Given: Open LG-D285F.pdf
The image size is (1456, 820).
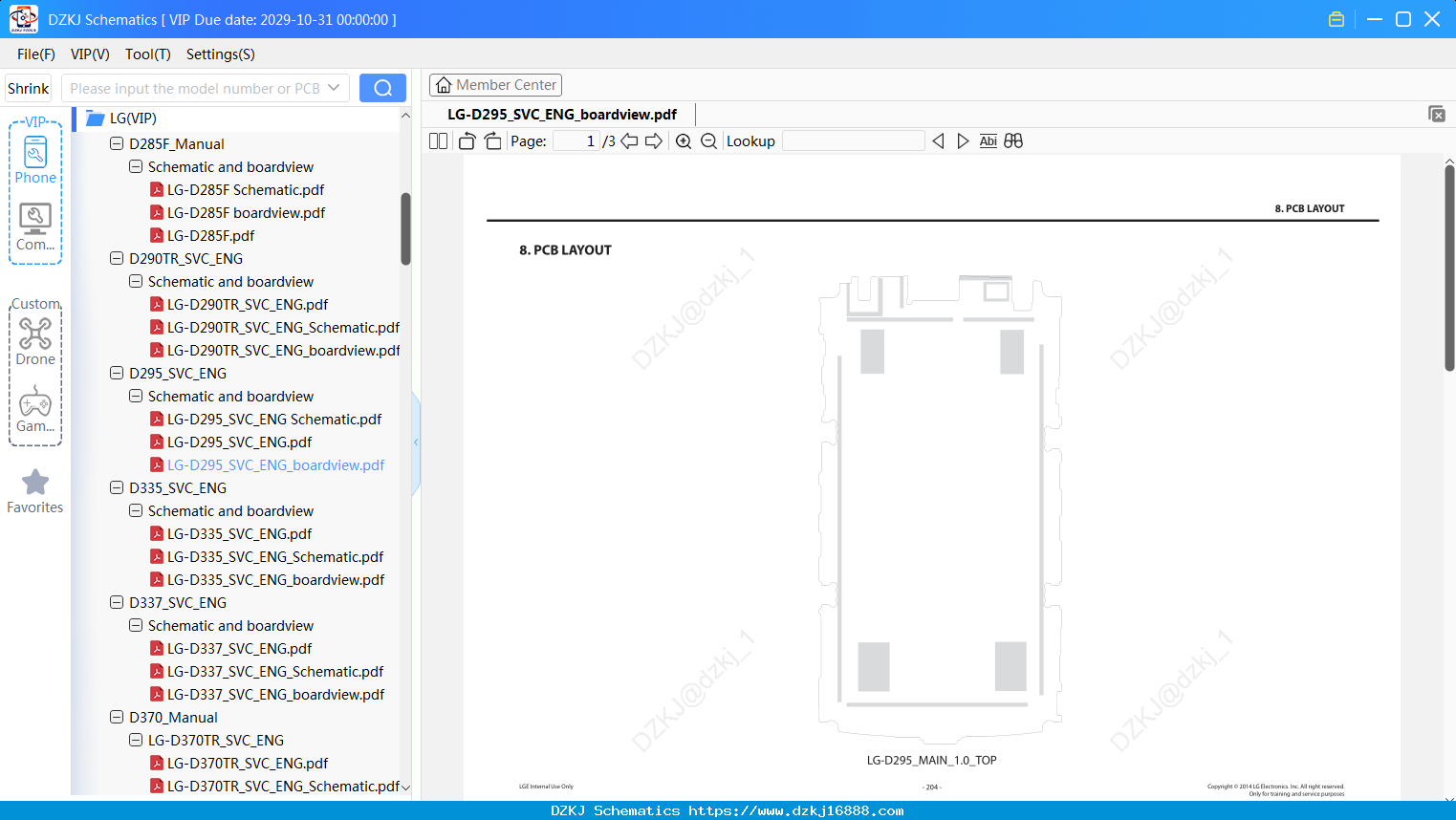Looking at the screenshot, I should (x=210, y=235).
